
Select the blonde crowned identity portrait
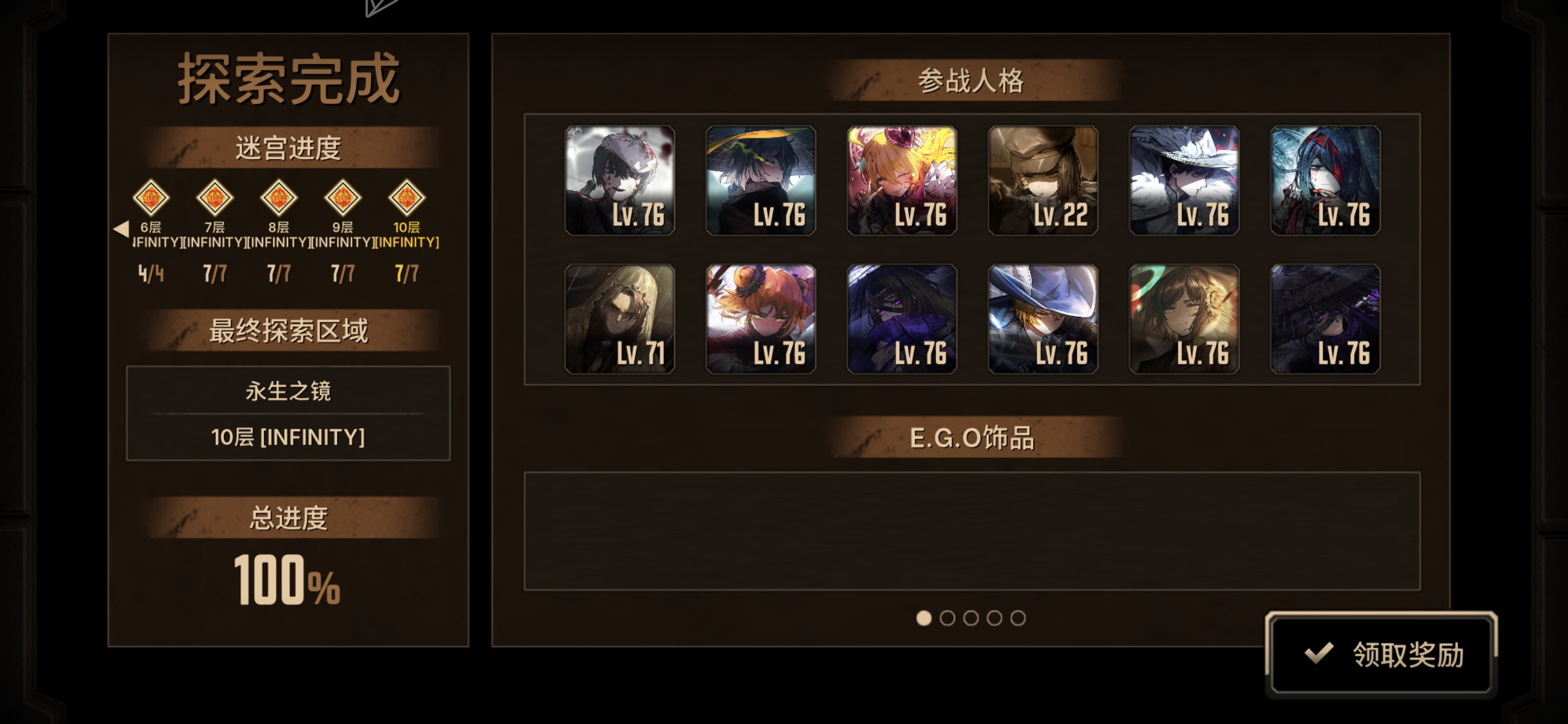click(x=902, y=180)
